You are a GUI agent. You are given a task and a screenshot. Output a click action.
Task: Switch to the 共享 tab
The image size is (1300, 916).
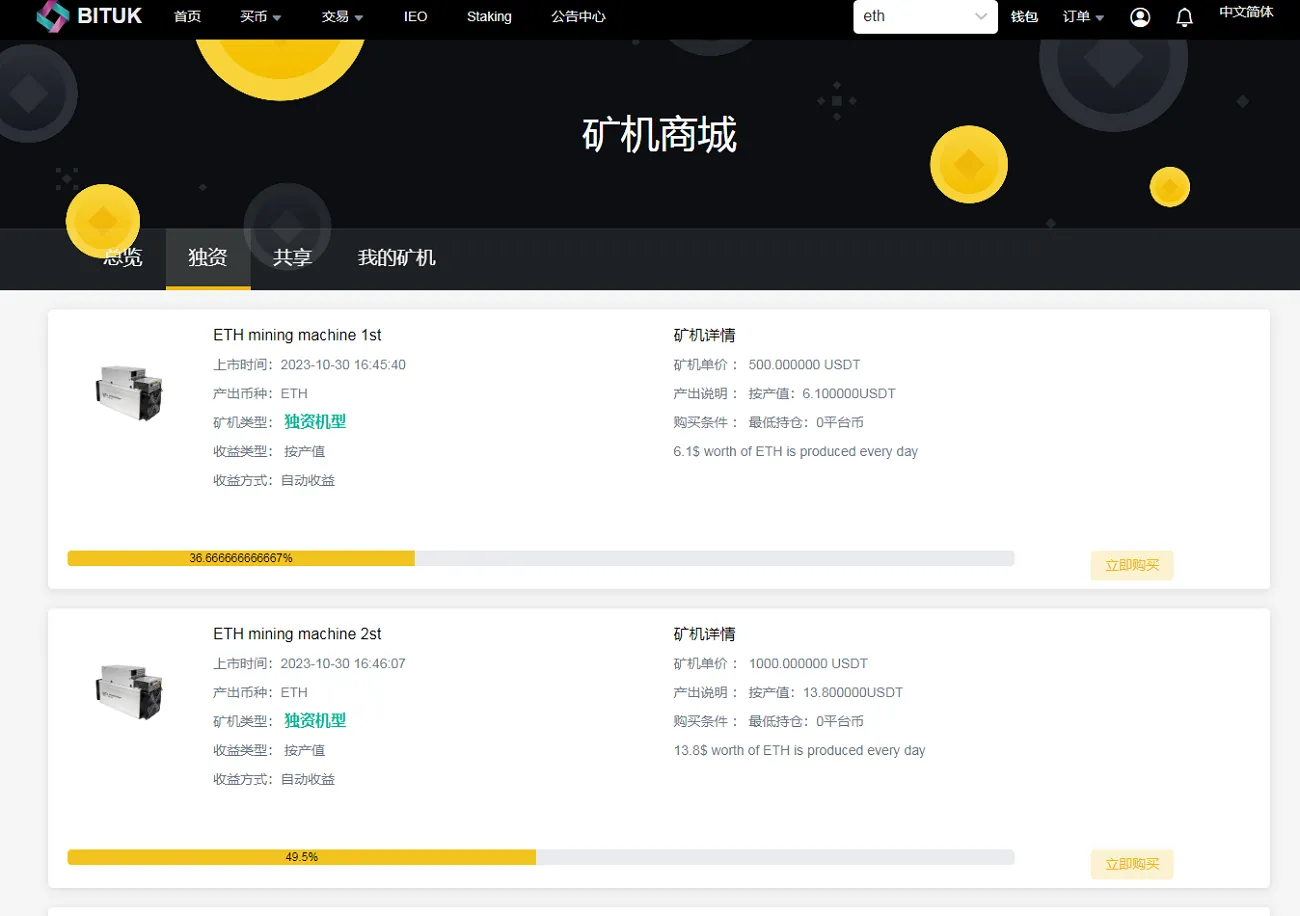coord(291,257)
